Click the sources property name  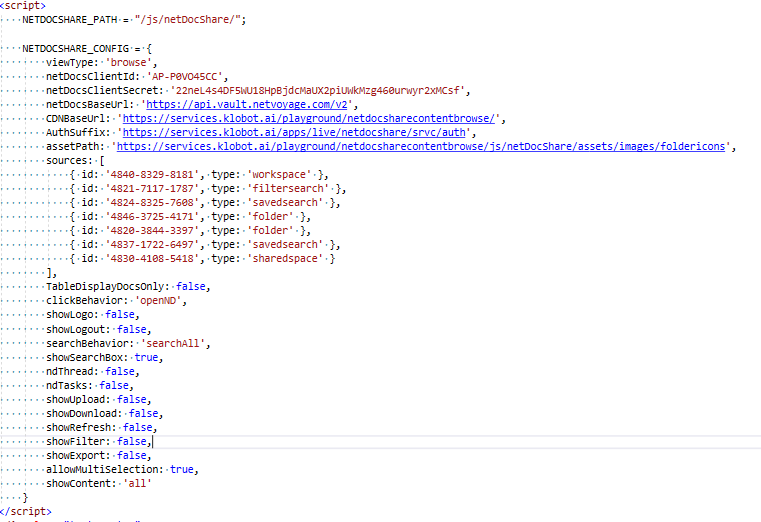pos(66,161)
